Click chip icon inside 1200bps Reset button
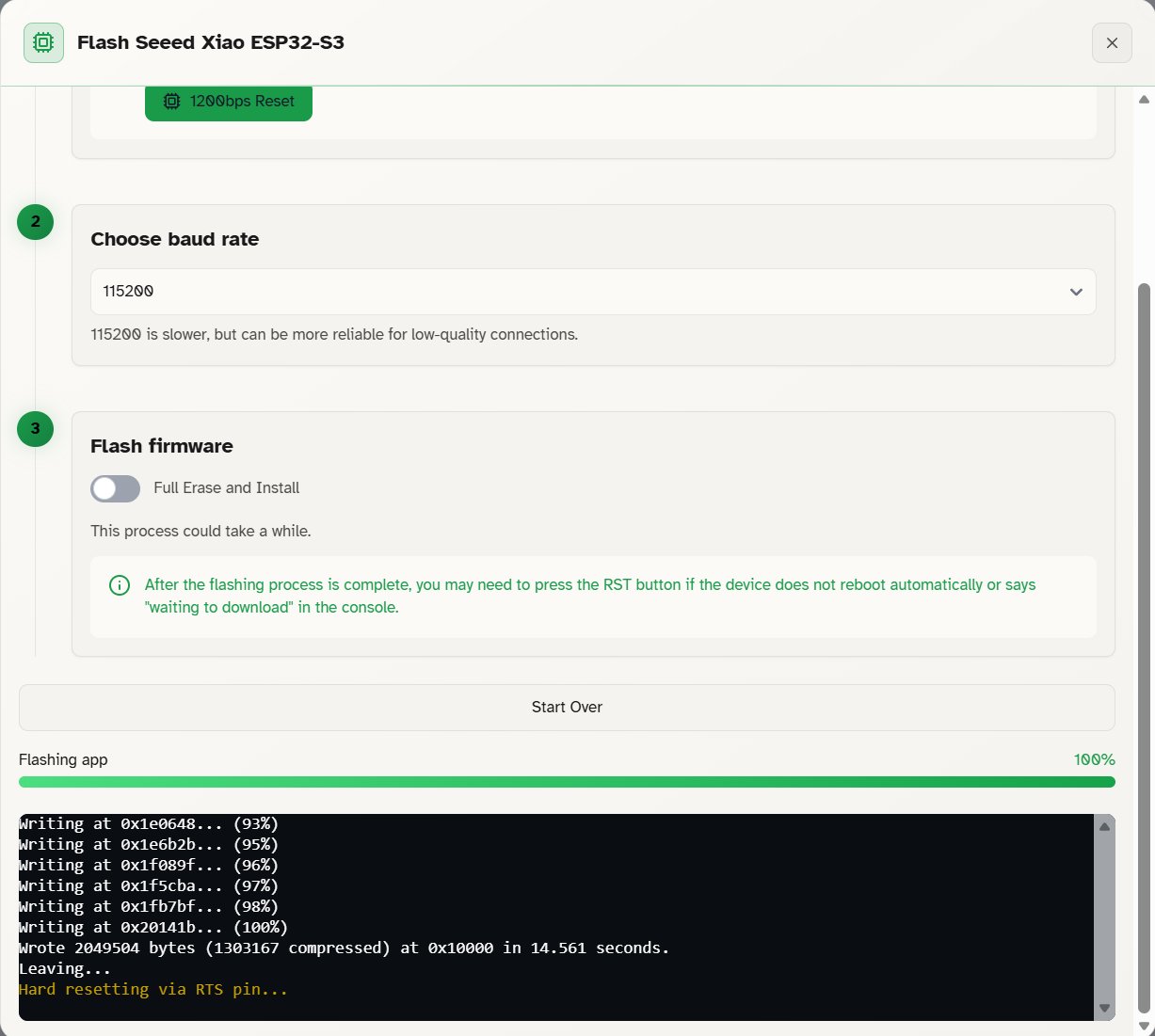The height and width of the screenshot is (1036, 1155). tap(171, 101)
